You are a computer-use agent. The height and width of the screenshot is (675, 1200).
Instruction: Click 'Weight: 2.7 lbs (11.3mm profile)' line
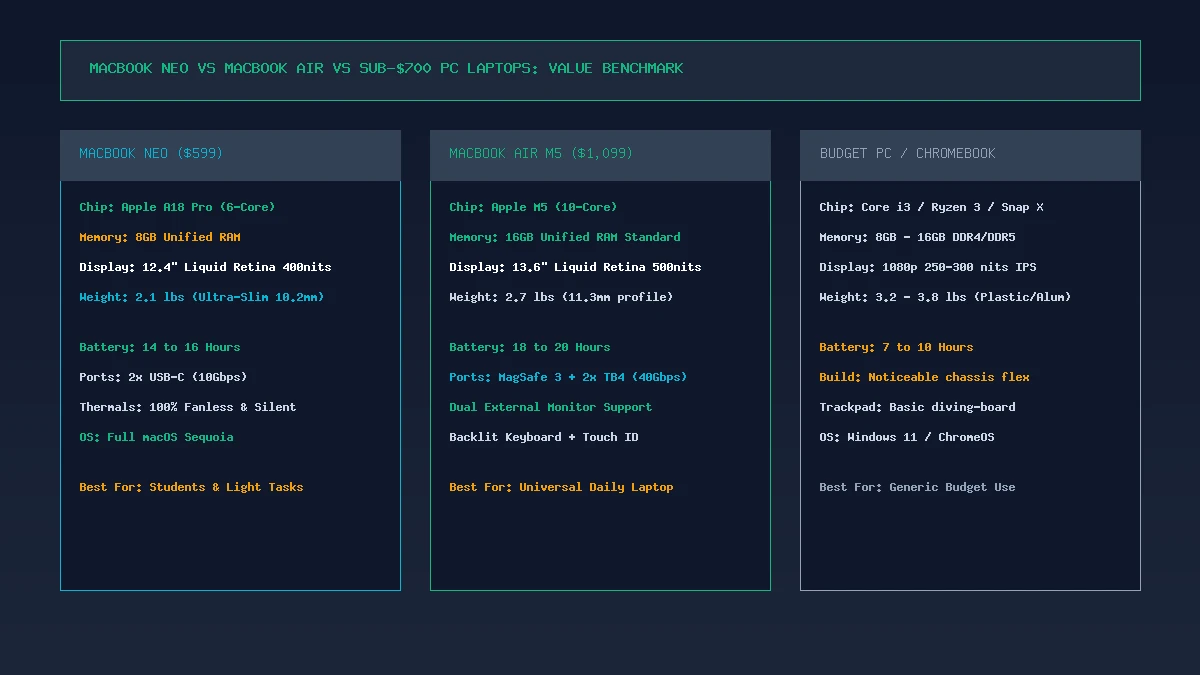(x=561, y=297)
